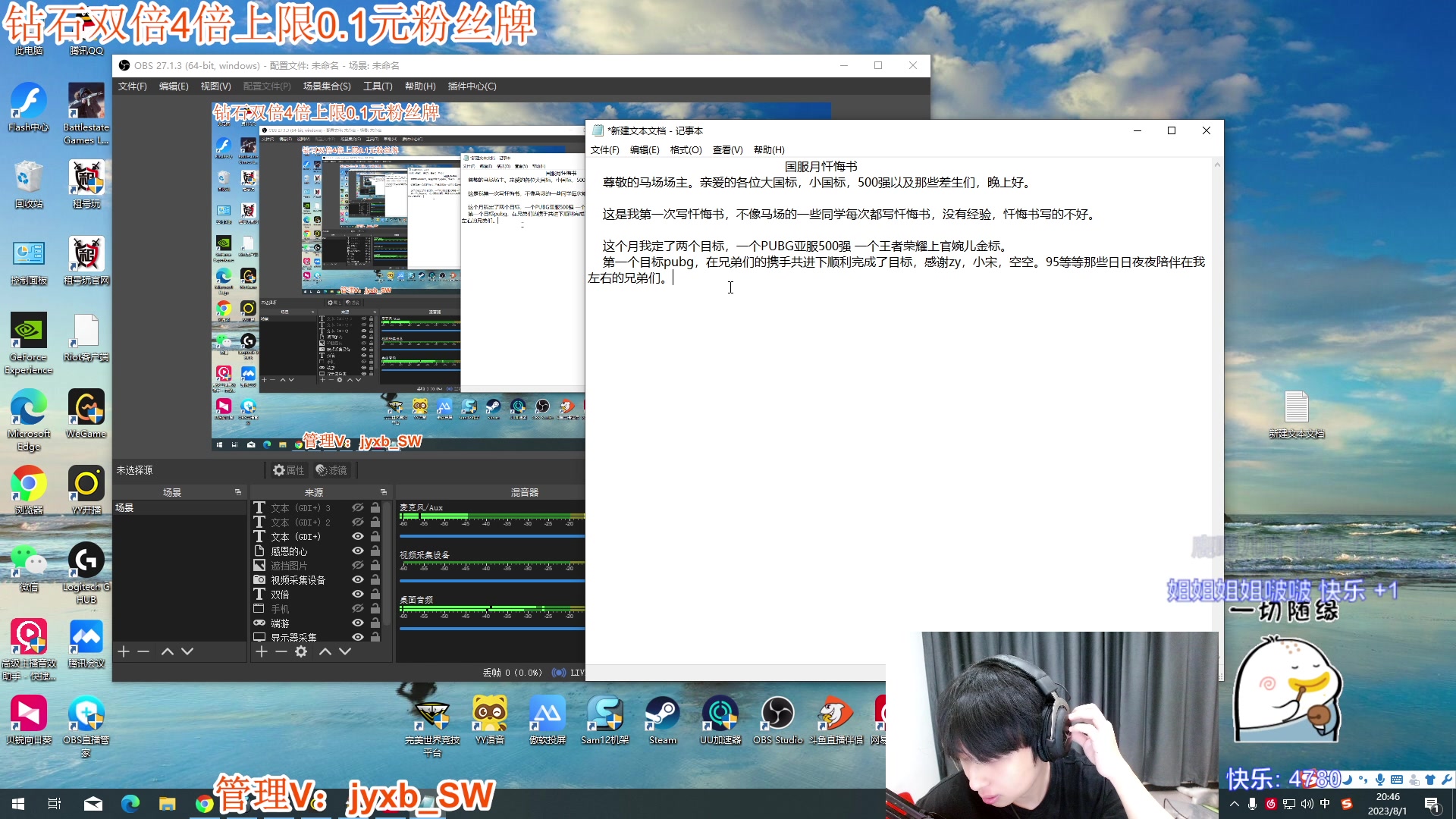Toggle the lock on 视频采集设备 source
This screenshot has height=819, width=1456.
pyautogui.click(x=375, y=579)
